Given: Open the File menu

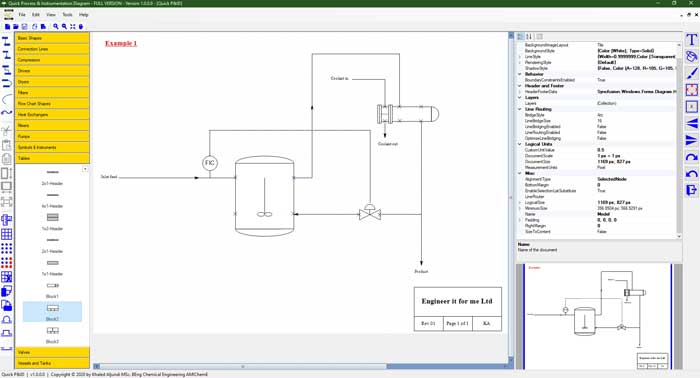Looking at the screenshot, I should point(22,15).
